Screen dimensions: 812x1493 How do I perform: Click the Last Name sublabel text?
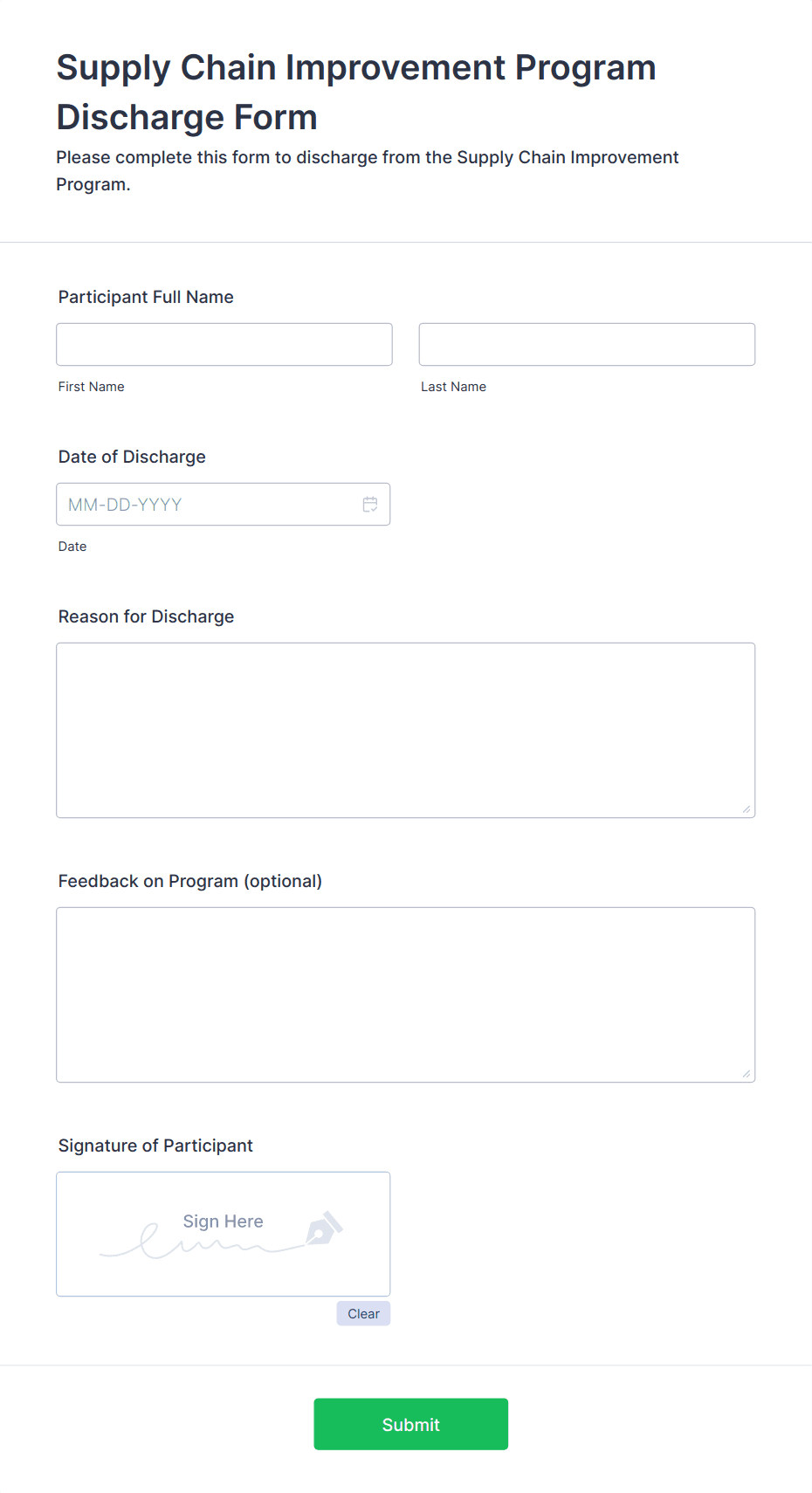(x=454, y=387)
